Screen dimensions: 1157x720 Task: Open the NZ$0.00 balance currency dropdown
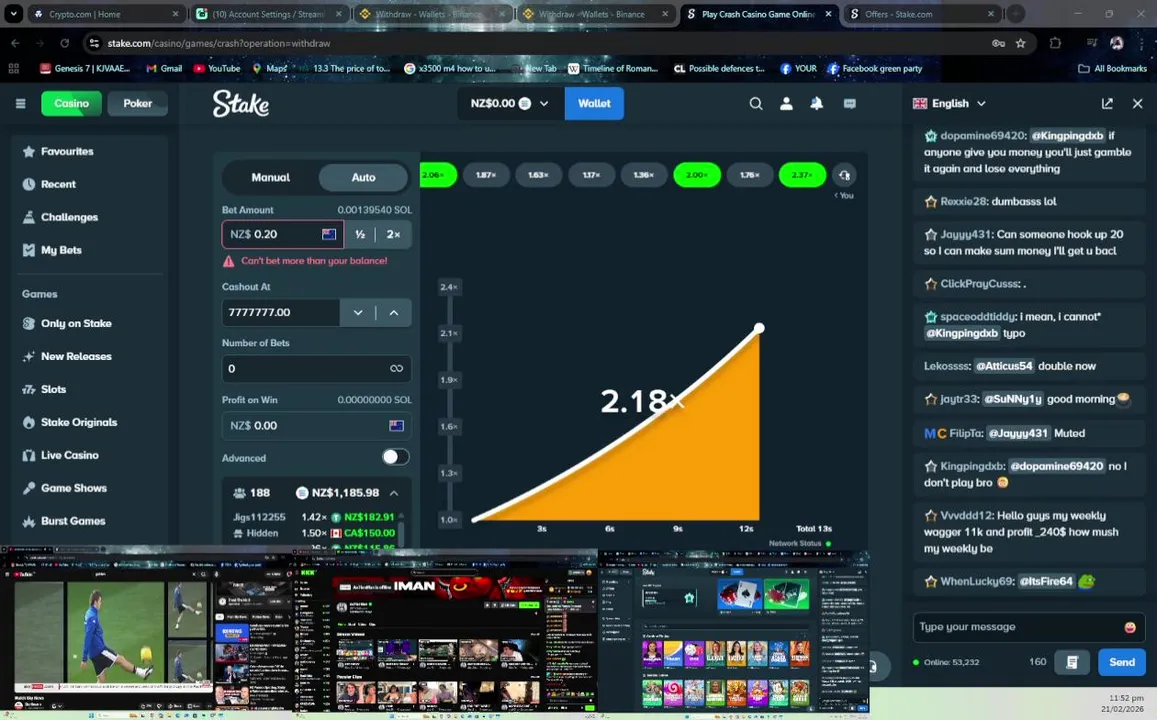(x=510, y=103)
